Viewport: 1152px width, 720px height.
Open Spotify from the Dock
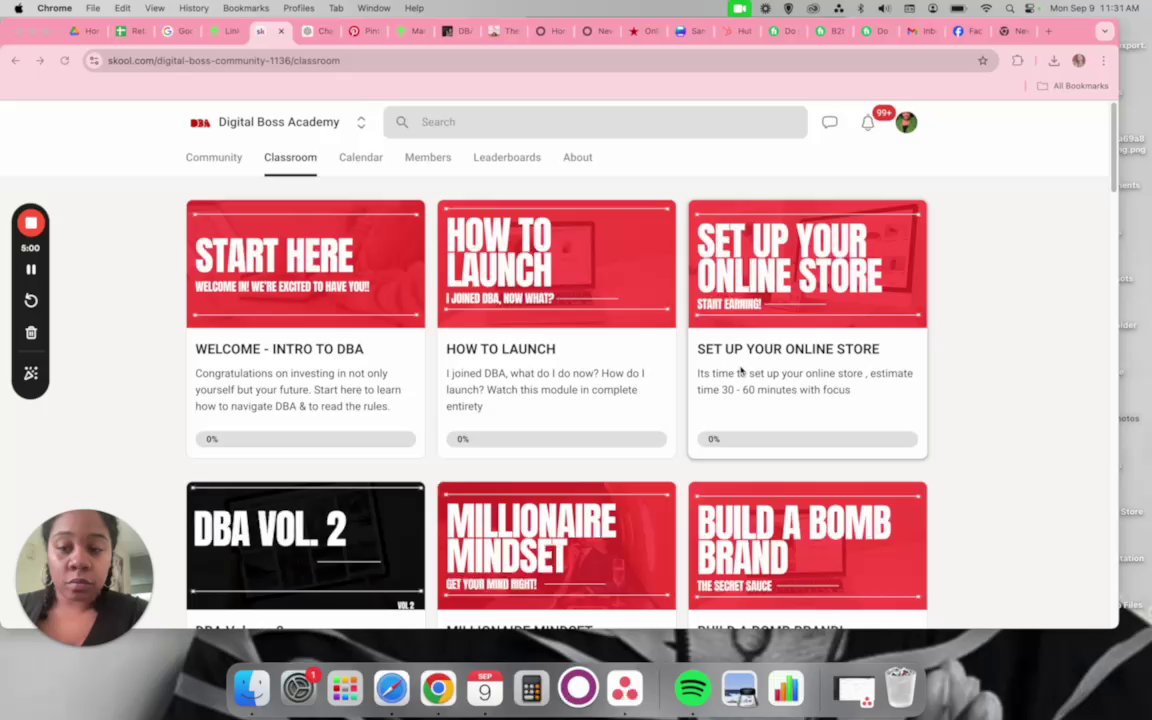click(692, 688)
